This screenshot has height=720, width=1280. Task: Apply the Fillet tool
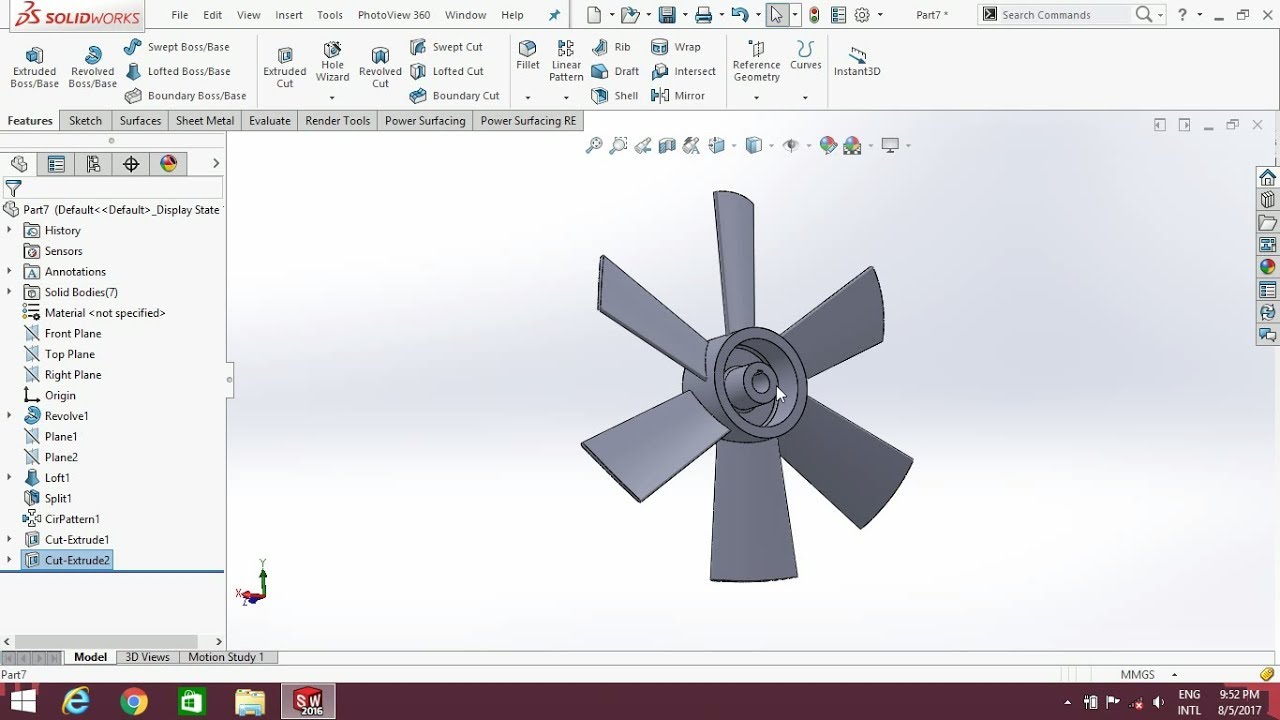(x=528, y=56)
